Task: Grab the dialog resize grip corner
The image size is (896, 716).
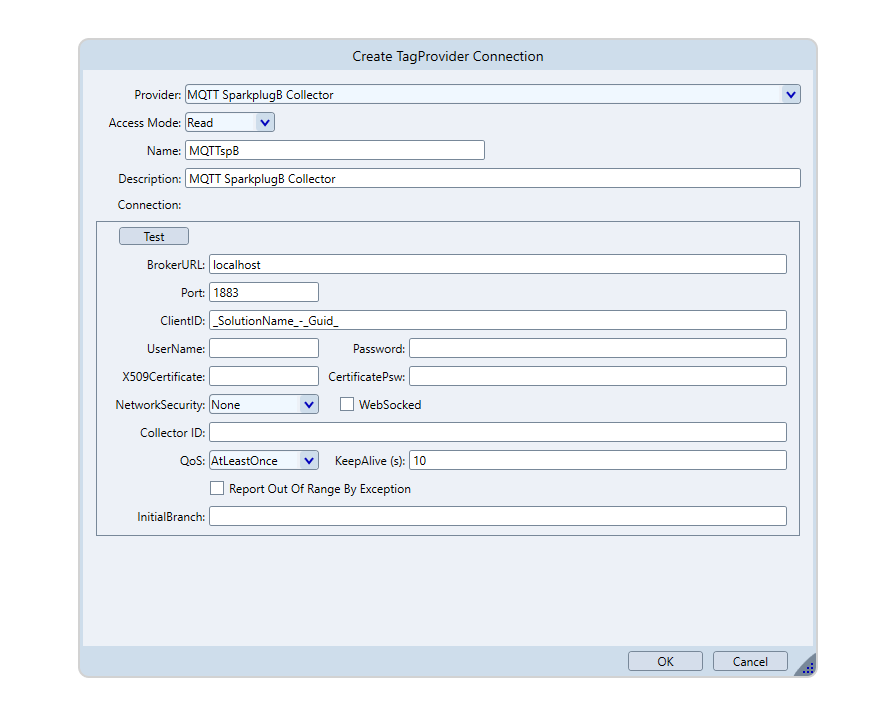Action: (x=806, y=666)
